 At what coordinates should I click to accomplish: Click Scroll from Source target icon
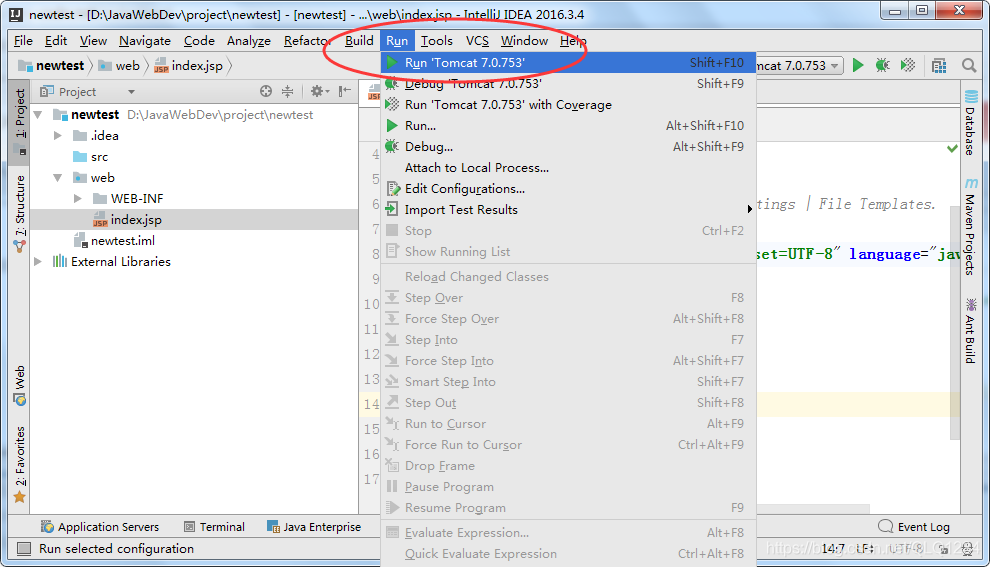tap(266, 92)
